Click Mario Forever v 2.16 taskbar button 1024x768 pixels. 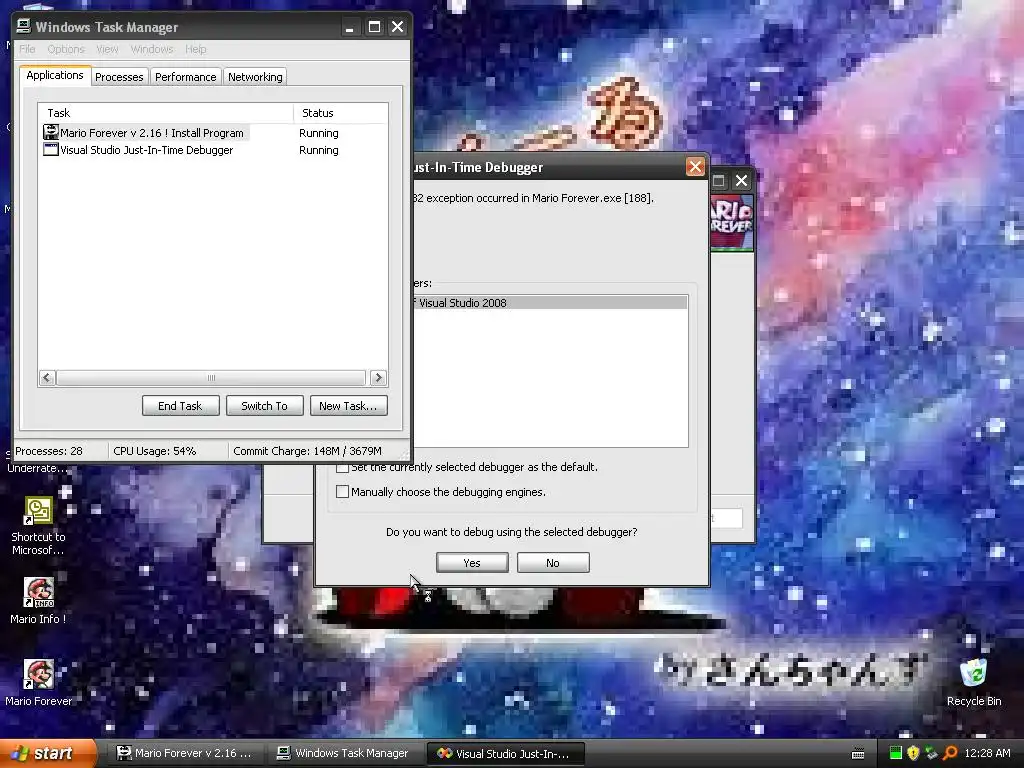(184, 753)
